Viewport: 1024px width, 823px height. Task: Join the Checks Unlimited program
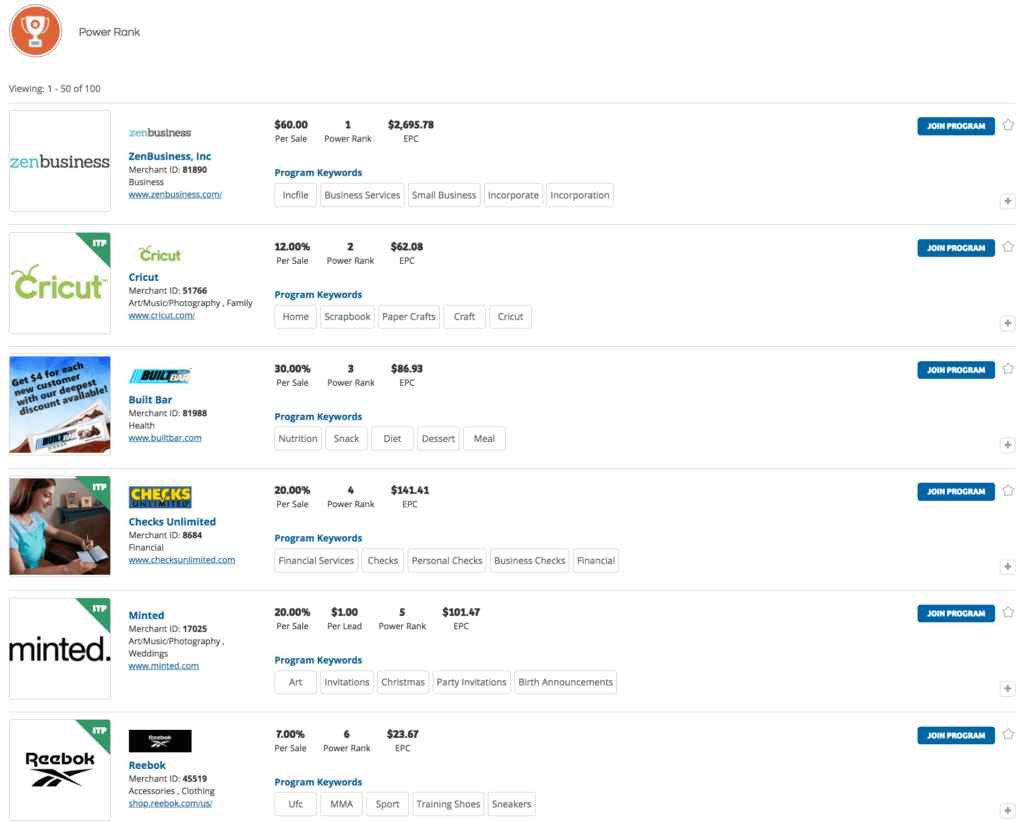point(956,492)
